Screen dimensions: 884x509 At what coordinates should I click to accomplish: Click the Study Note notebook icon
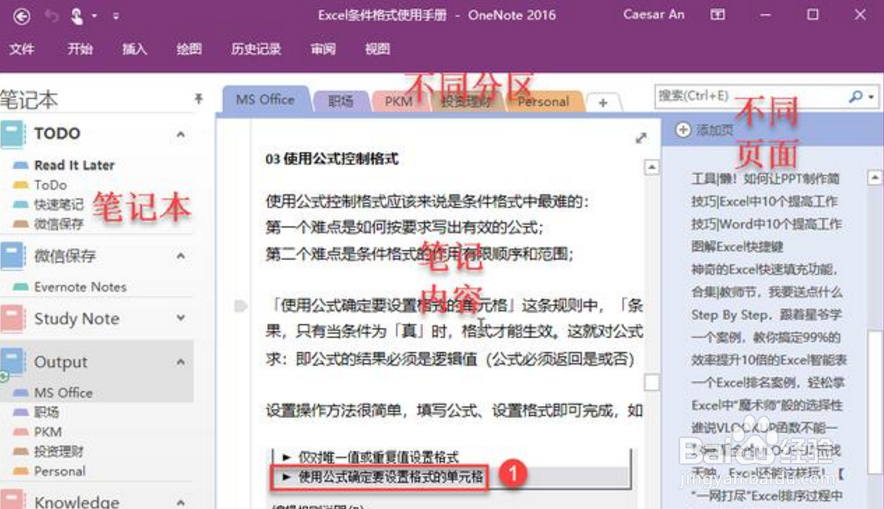pyautogui.click(x=12, y=318)
